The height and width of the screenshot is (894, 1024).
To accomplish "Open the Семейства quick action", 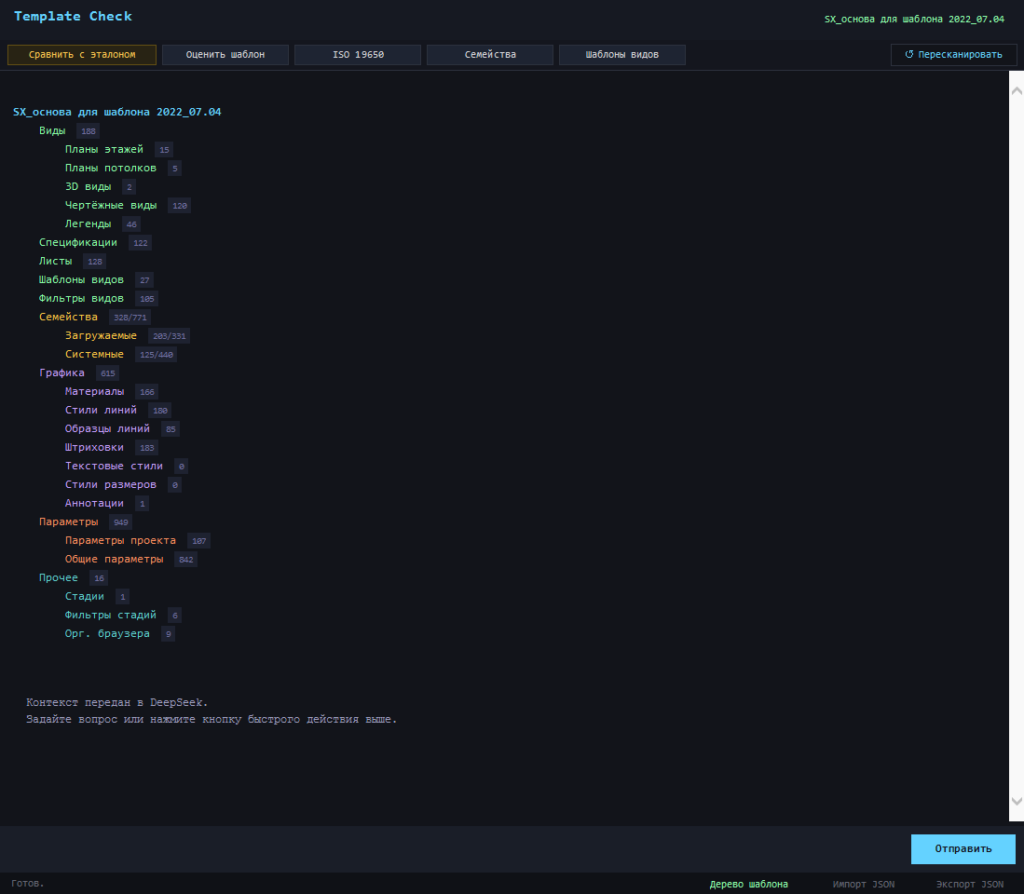I will (490, 55).
